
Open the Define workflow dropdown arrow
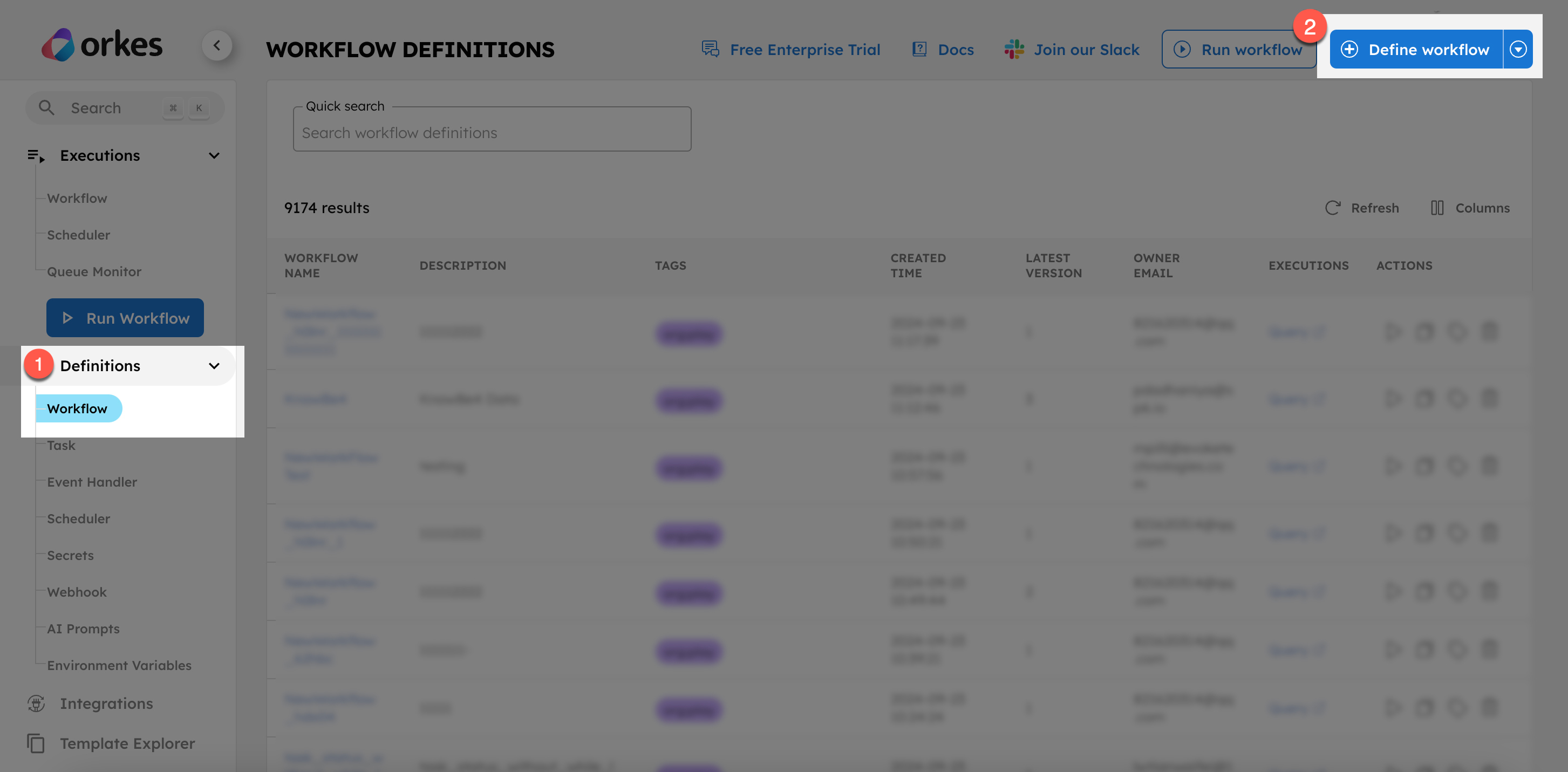coord(1518,49)
